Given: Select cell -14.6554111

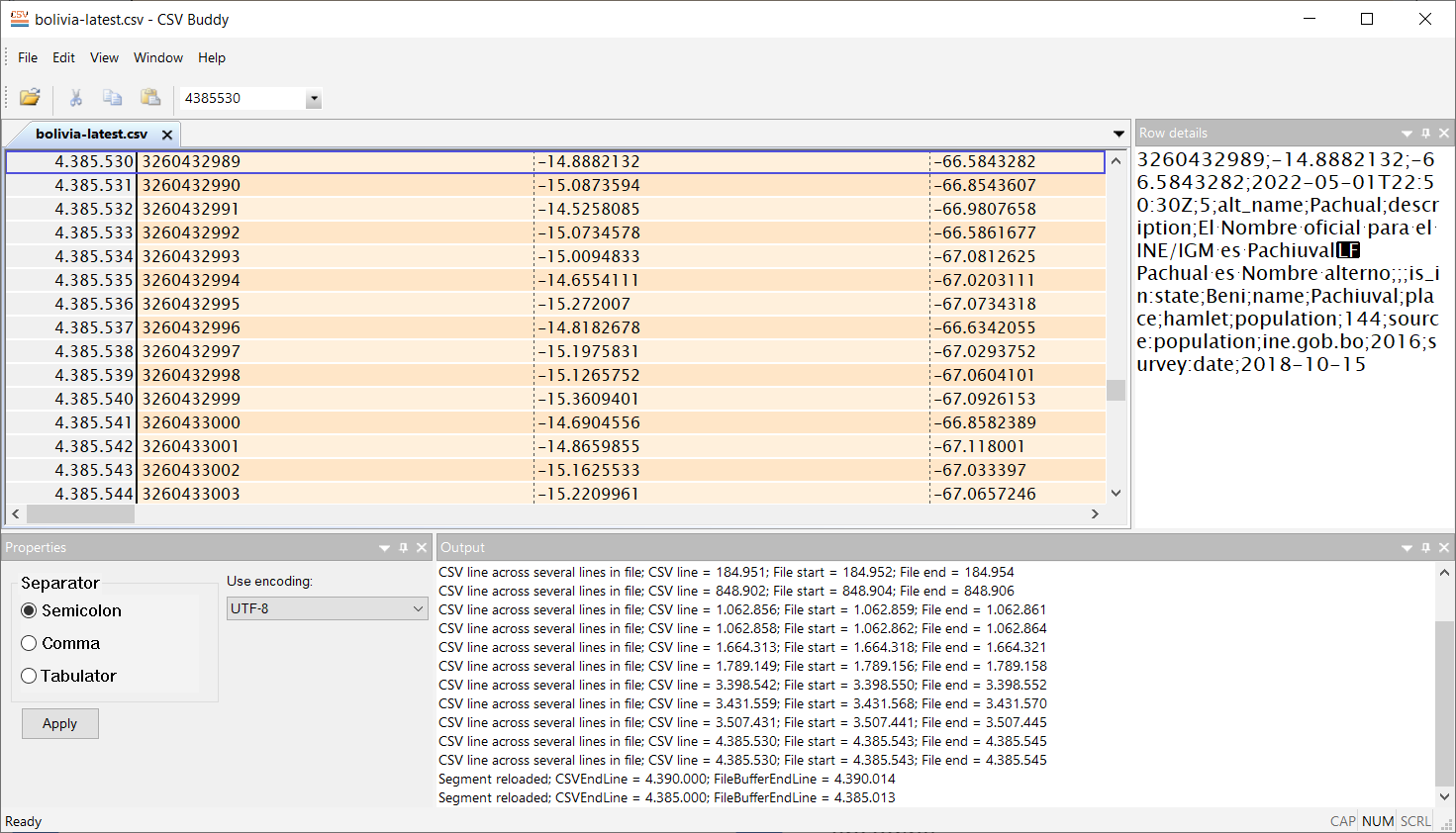Looking at the screenshot, I should tap(731, 280).
